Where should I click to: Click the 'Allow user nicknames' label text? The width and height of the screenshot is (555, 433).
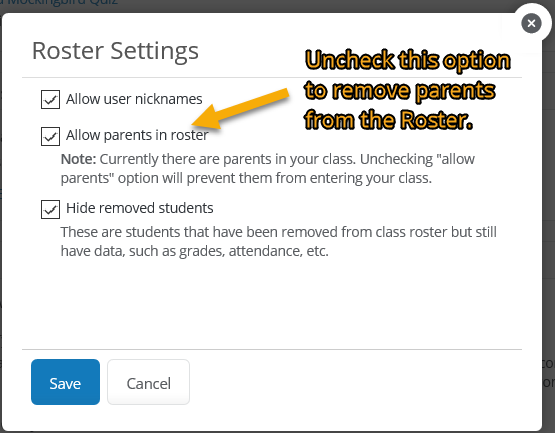[x=134, y=99]
